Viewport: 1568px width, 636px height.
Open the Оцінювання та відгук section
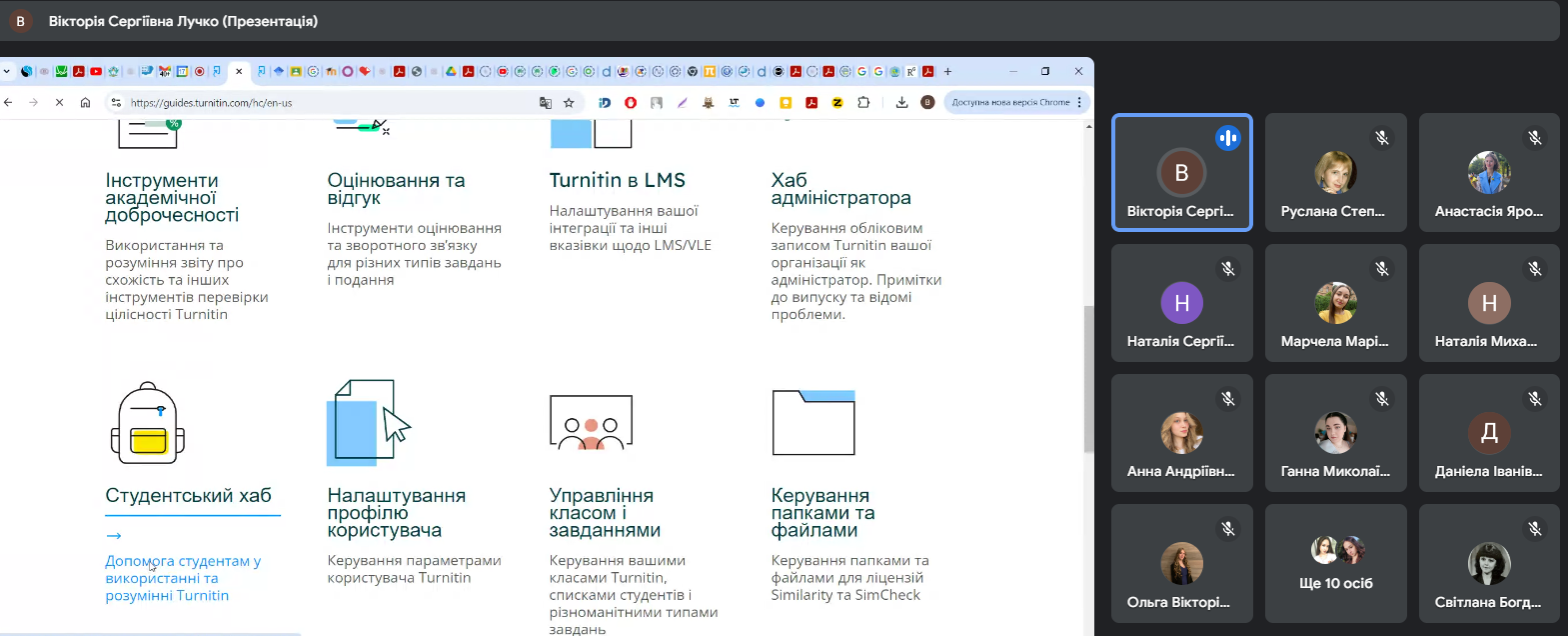[396, 189]
